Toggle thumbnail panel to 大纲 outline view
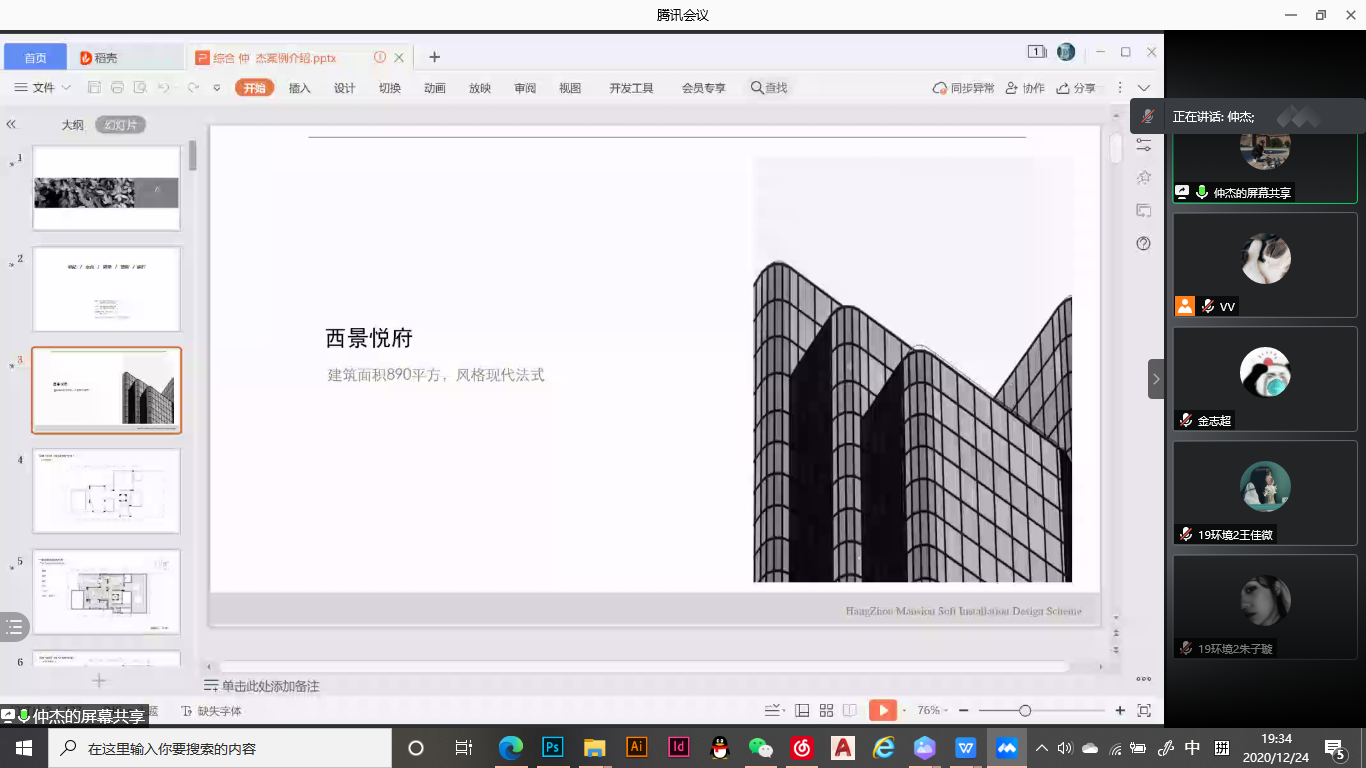This screenshot has height=768, width=1366. [x=72, y=125]
